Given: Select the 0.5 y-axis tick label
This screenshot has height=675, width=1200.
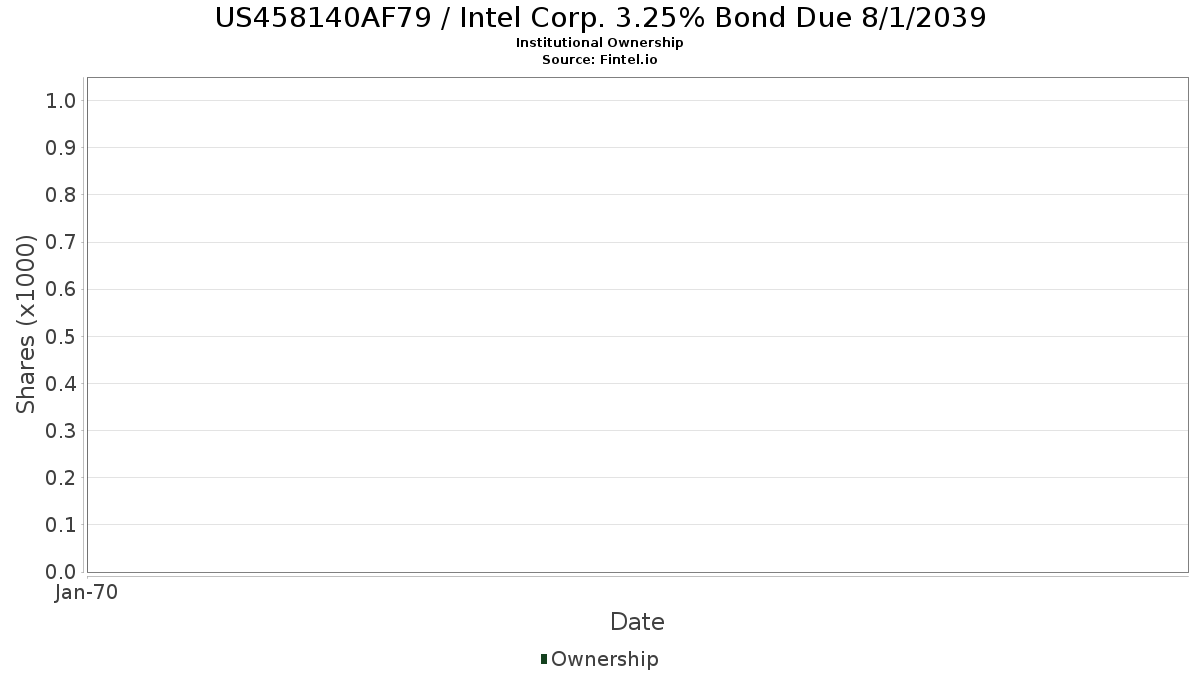Looking at the screenshot, I should point(61,336).
